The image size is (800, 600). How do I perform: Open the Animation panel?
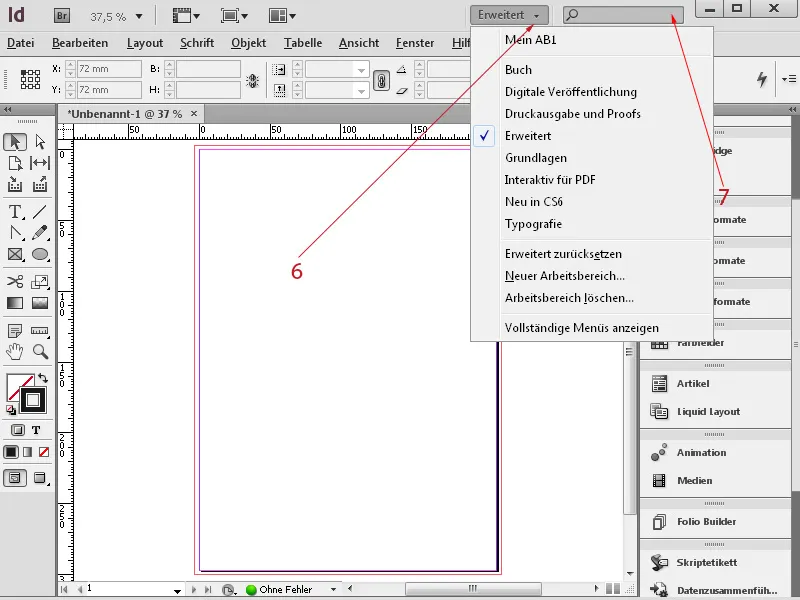(x=700, y=453)
